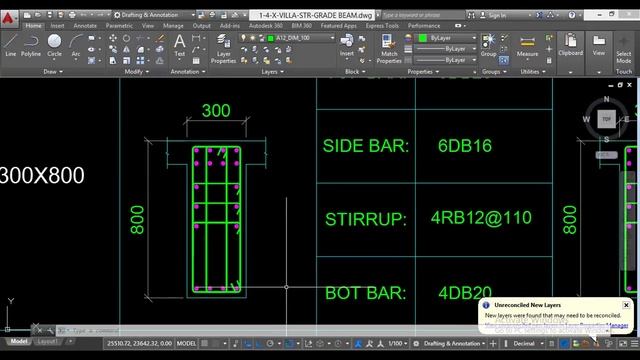Image resolution: width=640 pixels, height=360 pixels.
Task: Click the Copy tool in Modify panel
Action: (x=113, y=49)
